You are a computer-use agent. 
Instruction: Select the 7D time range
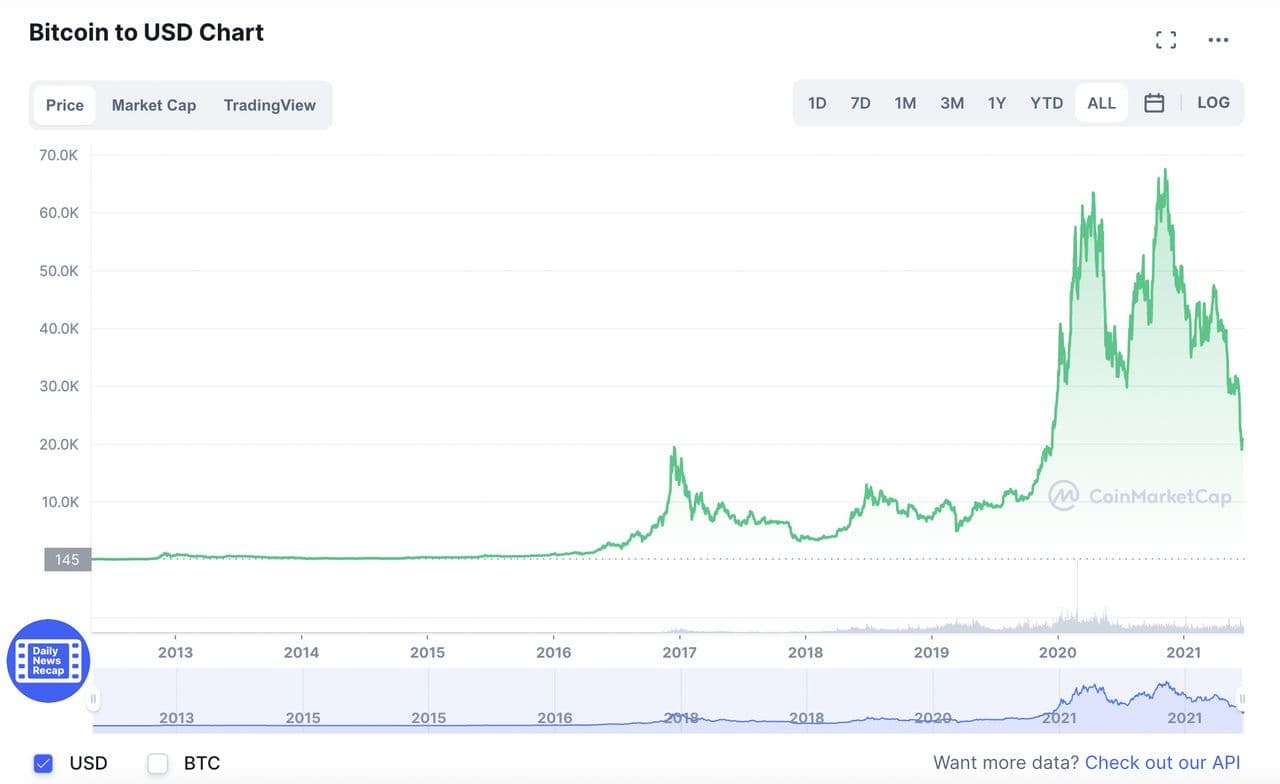tap(860, 103)
